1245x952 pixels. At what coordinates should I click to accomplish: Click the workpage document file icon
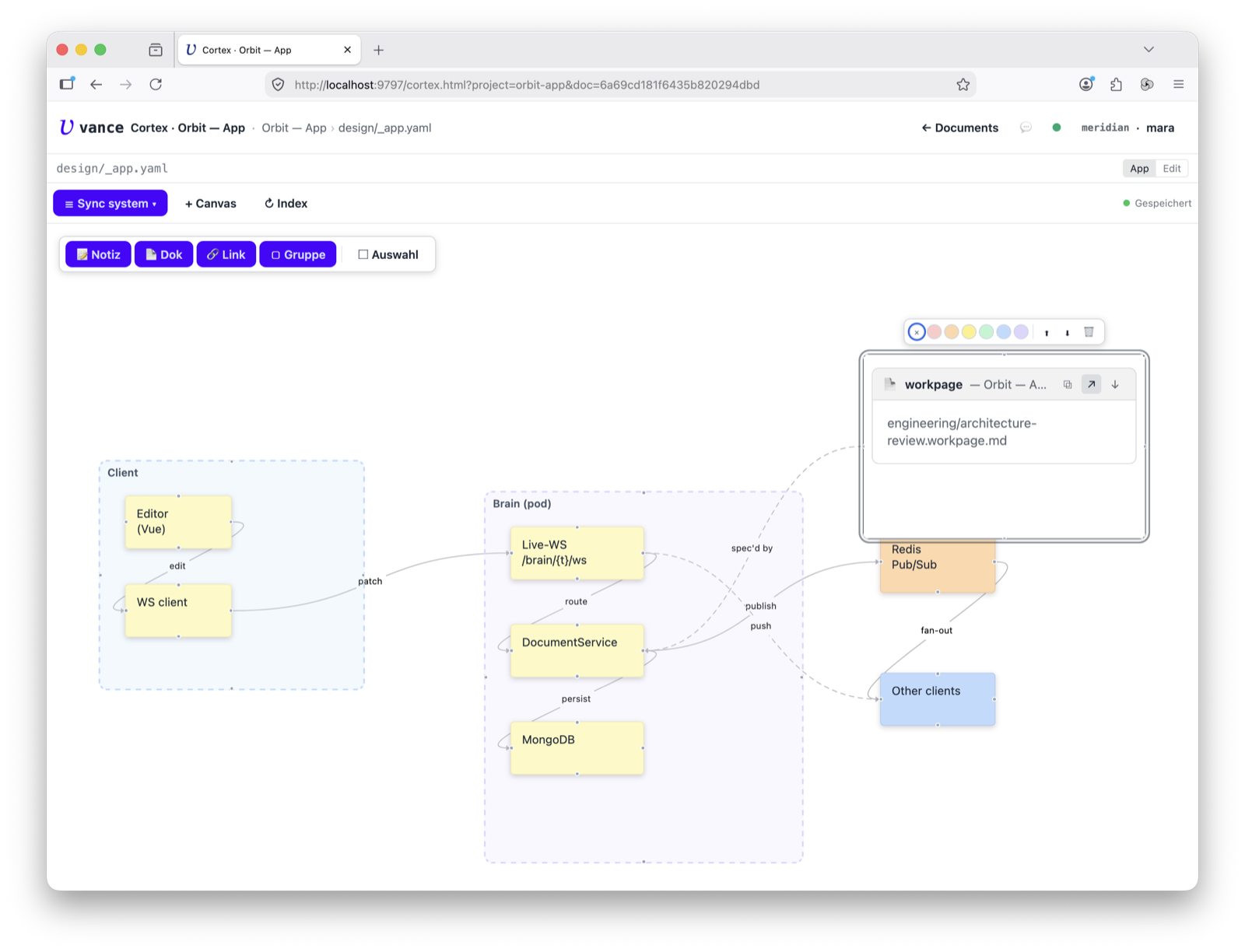pos(890,384)
